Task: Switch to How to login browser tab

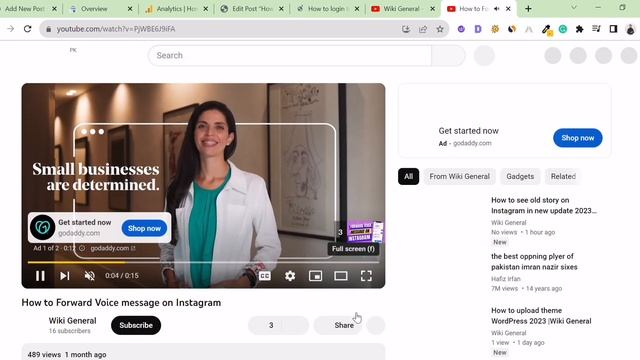Action: pyautogui.click(x=326, y=9)
